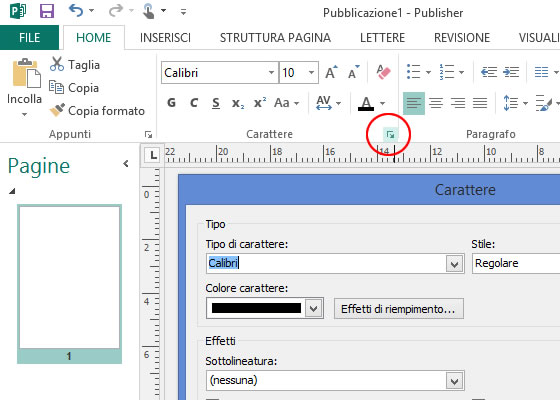Open Colore carattere dropdown arrow
The width and height of the screenshot is (560, 400).
click(x=314, y=308)
